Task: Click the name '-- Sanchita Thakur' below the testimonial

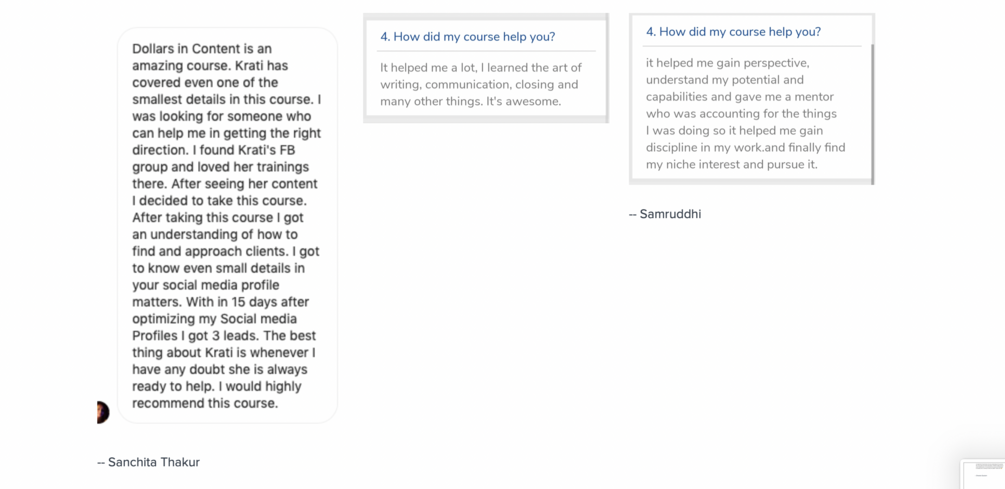Action: (148, 462)
